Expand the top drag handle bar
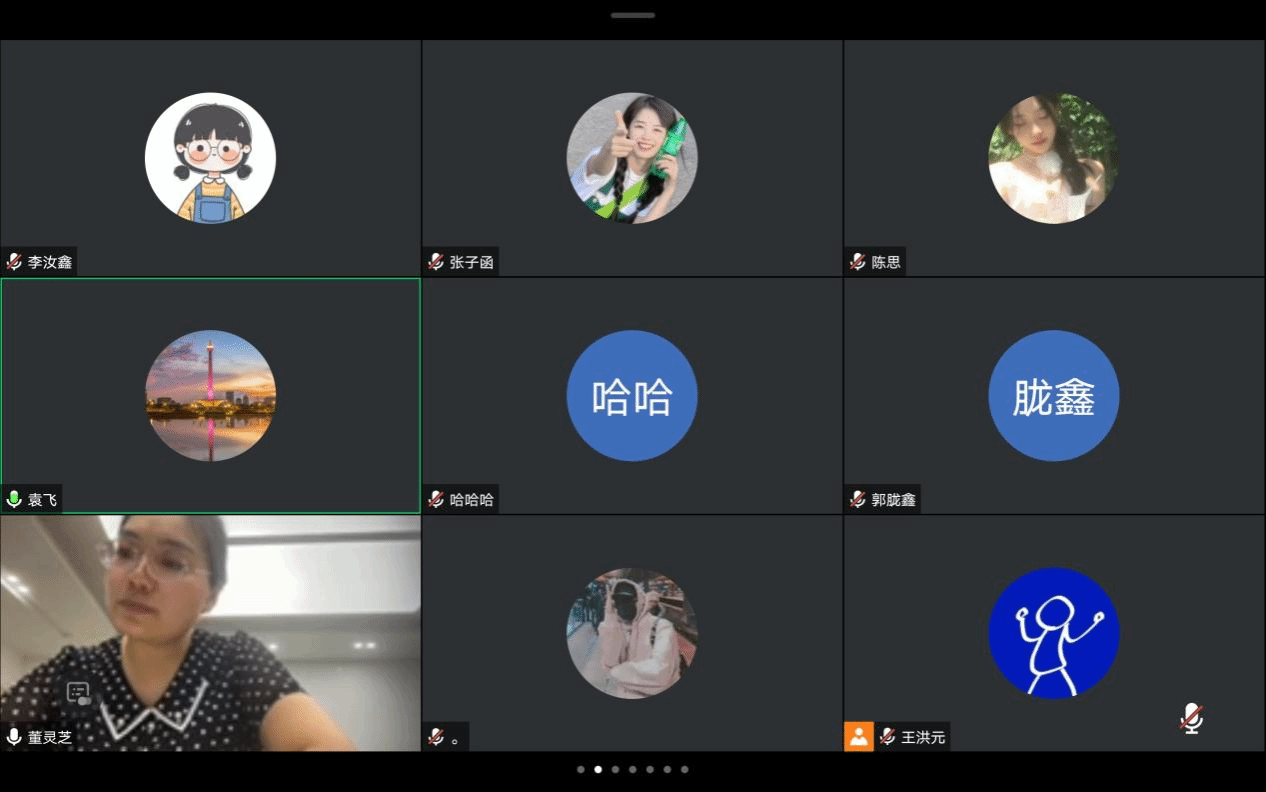Viewport: 1266px width, 792px height. [633, 15]
